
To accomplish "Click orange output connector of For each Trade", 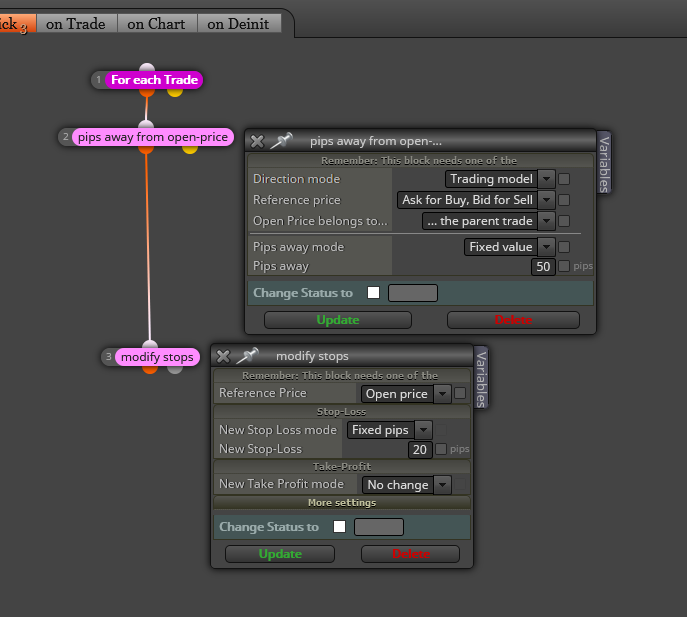I will click(147, 92).
